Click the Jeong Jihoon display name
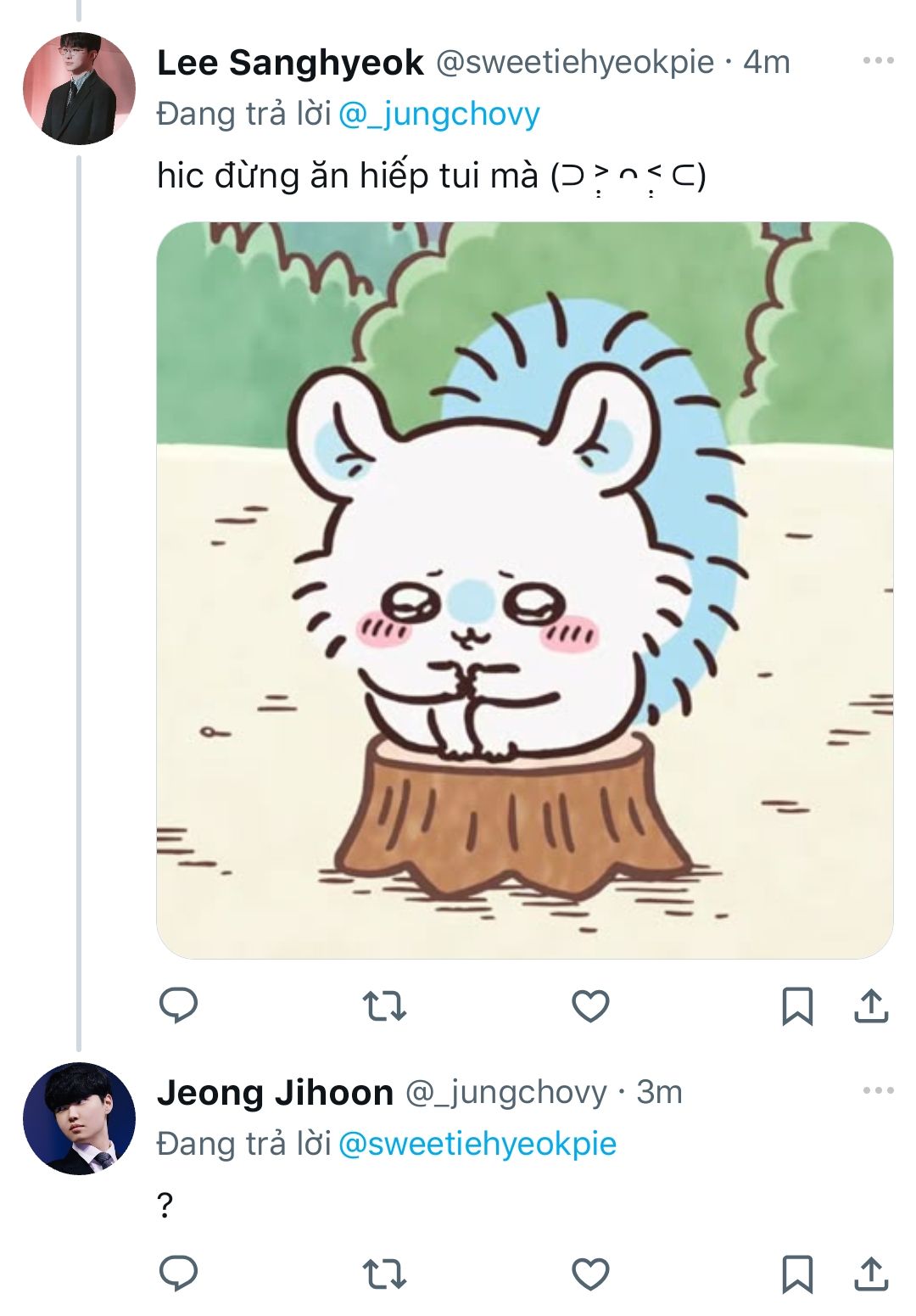916x1316 pixels. 275,1093
